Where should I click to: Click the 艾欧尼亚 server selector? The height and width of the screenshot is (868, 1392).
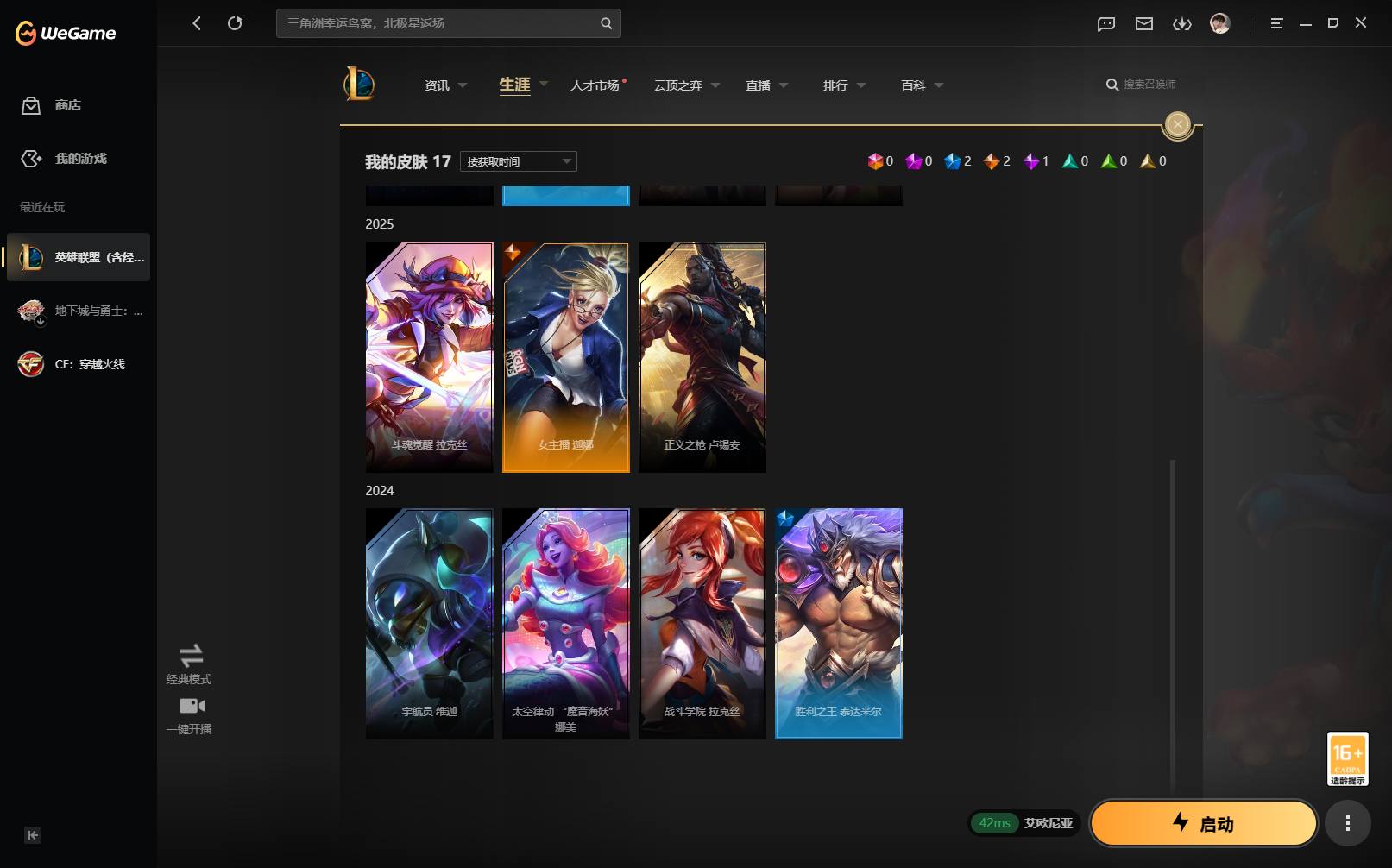1049,823
